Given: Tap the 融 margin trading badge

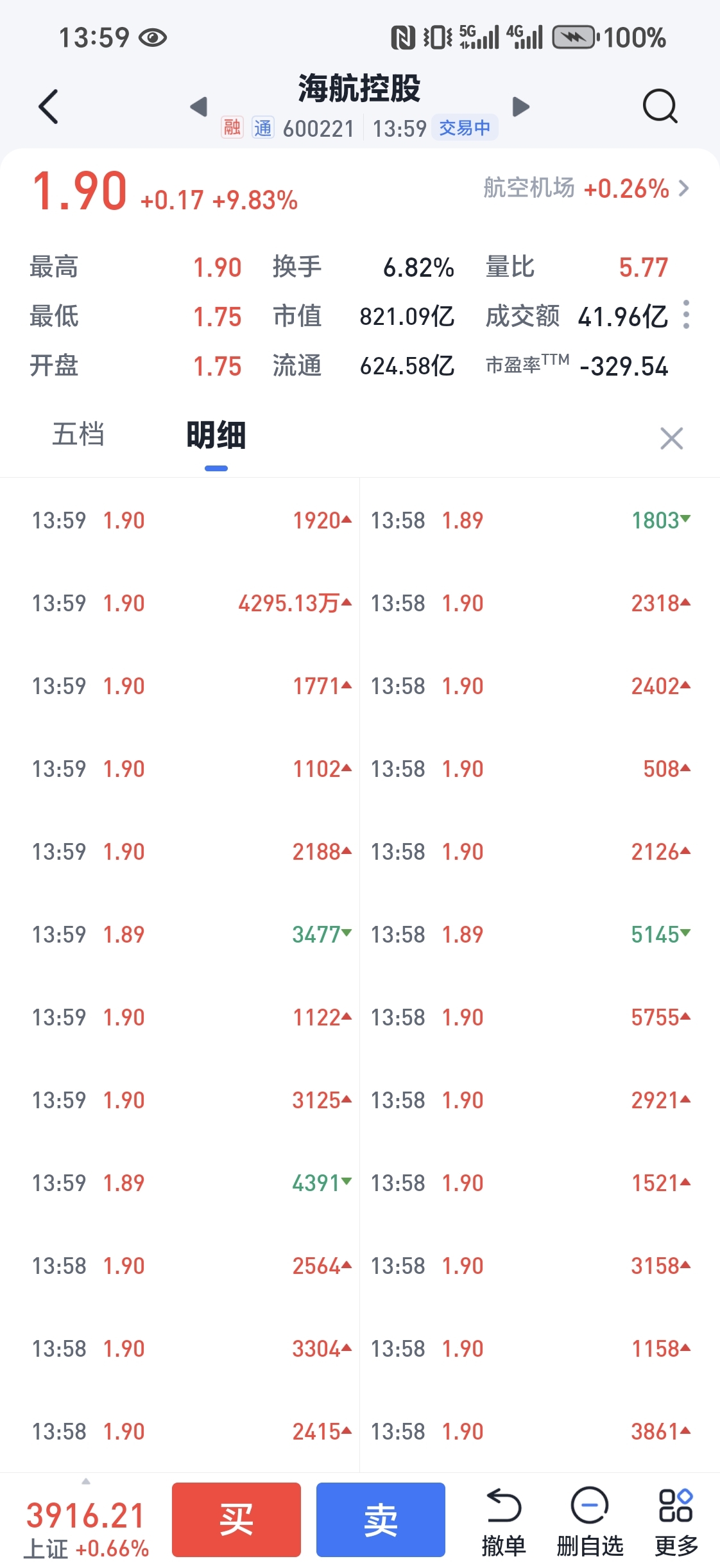Looking at the screenshot, I should click(232, 128).
